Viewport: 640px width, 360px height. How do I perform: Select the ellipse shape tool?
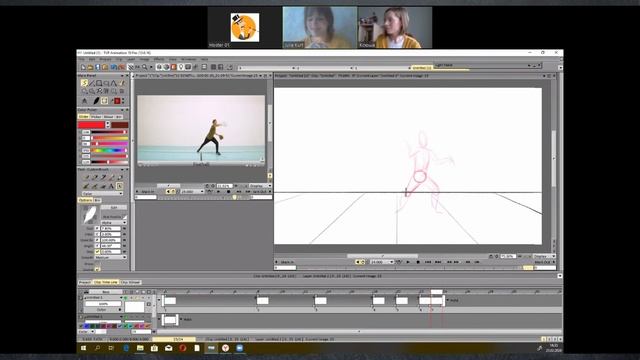pos(107,83)
